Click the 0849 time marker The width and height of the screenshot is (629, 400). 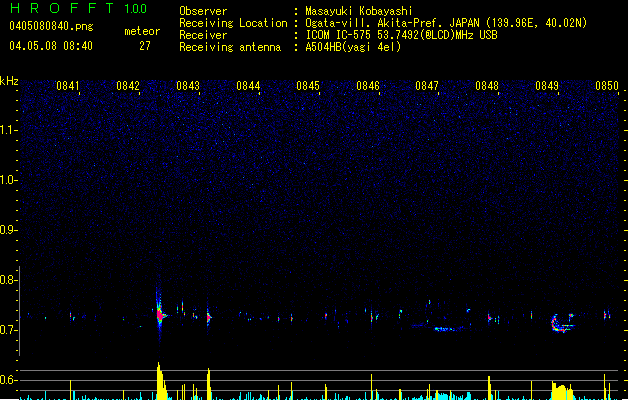pyautogui.click(x=547, y=86)
